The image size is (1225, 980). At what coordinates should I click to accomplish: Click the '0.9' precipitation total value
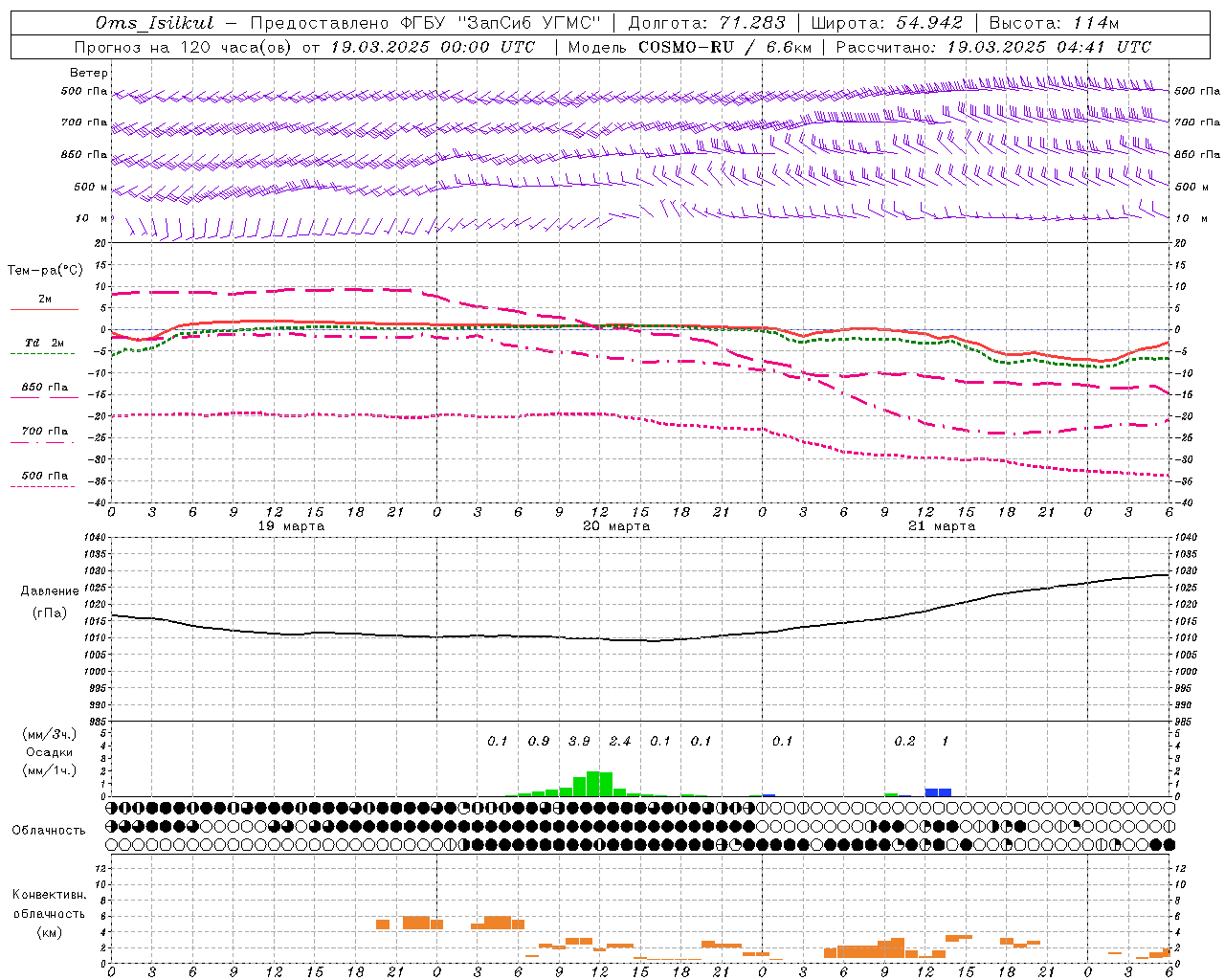(x=539, y=742)
